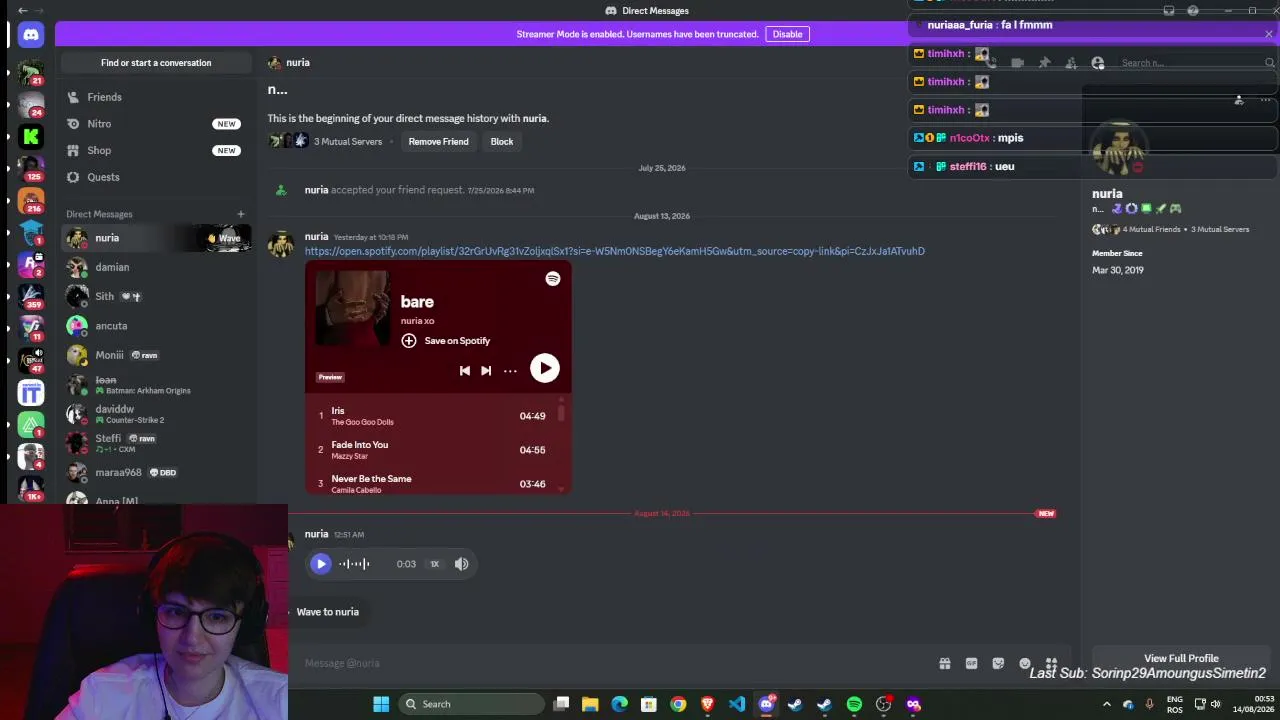Open the daviddw direct message

[x=155, y=414]
